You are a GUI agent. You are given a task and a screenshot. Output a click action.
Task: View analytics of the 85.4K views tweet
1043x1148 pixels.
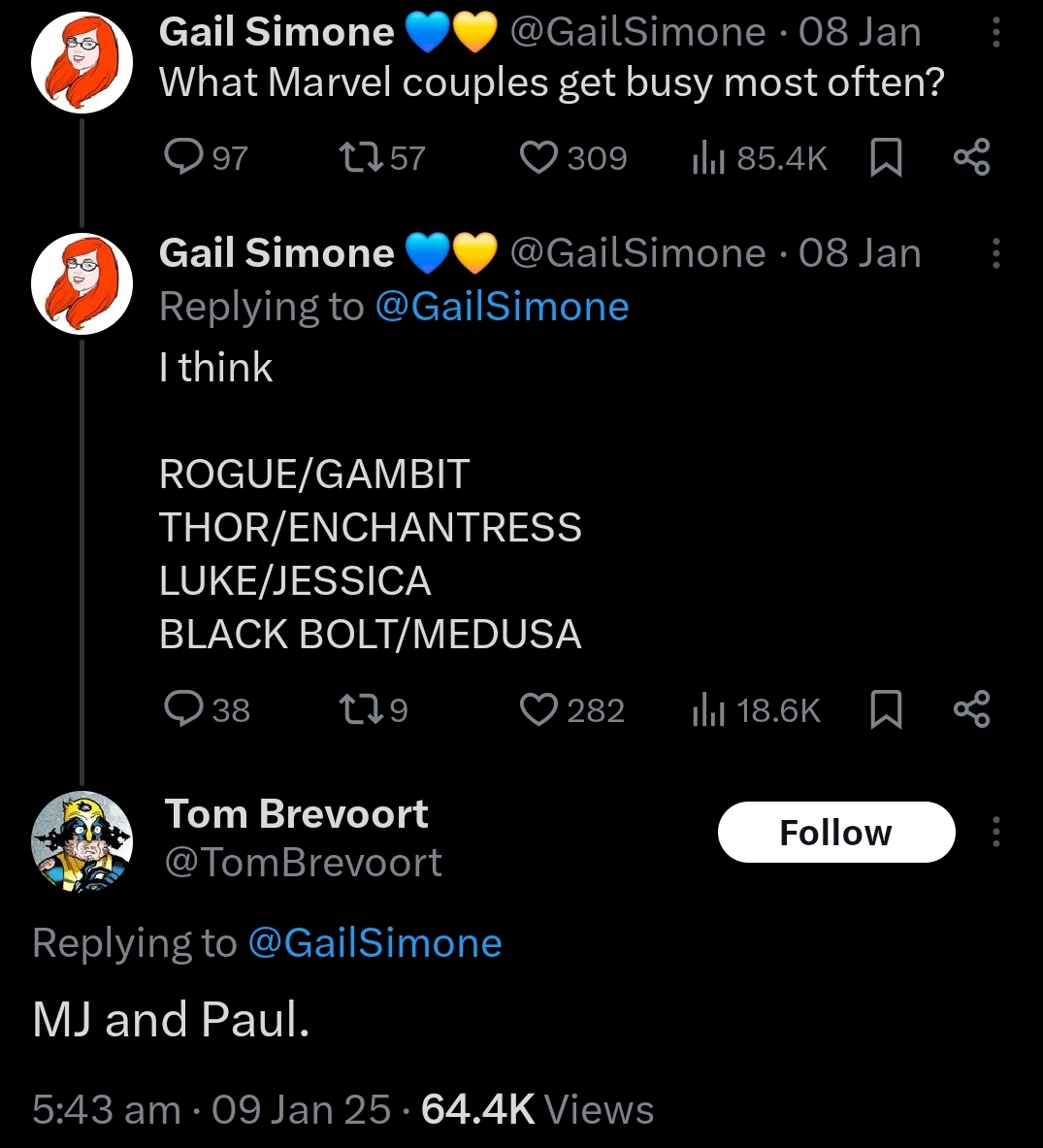click(708, 157)
